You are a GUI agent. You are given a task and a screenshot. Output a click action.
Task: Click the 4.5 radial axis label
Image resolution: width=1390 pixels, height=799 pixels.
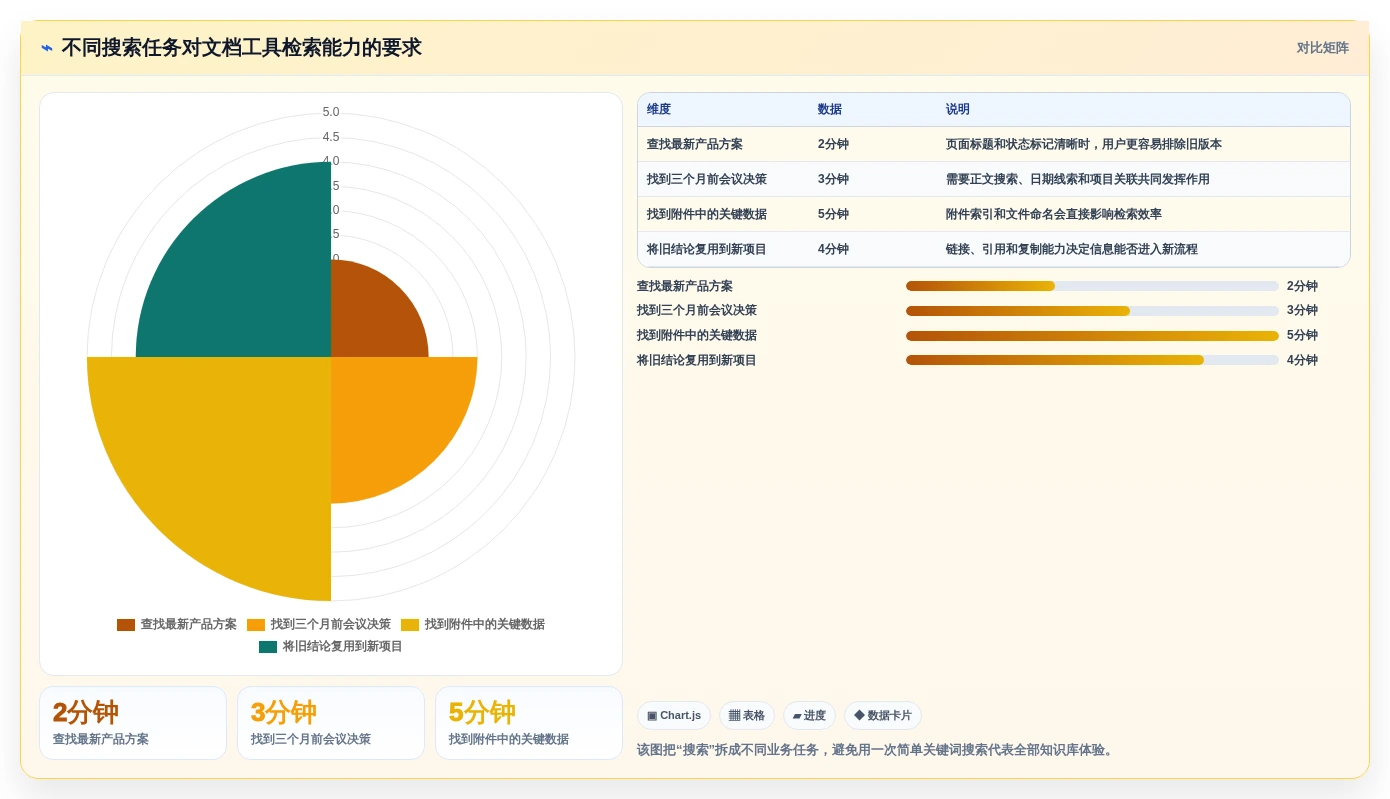[x=331, y=137]
